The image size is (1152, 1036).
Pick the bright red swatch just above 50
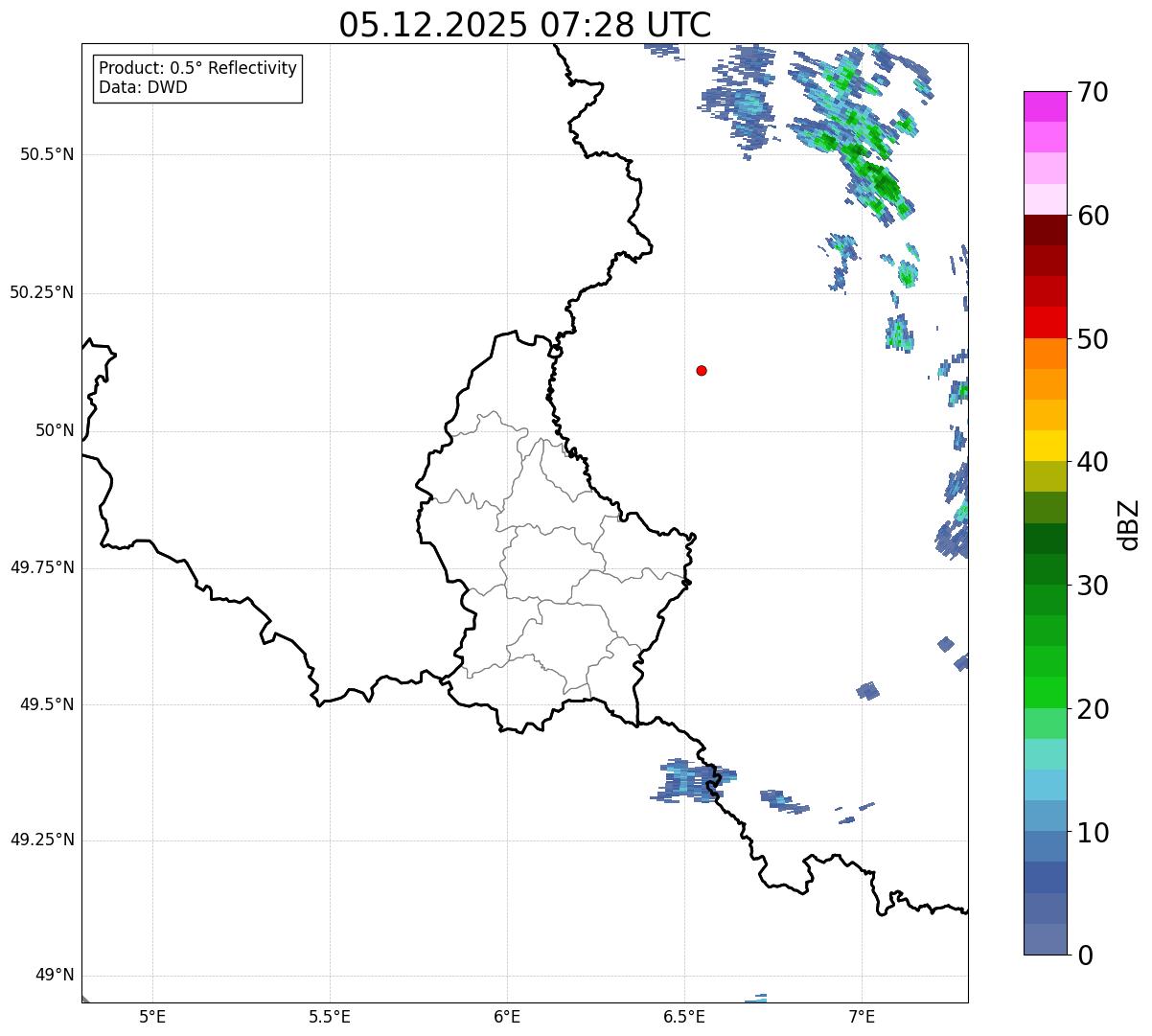pyautogui.click(x=1045, y=322)
